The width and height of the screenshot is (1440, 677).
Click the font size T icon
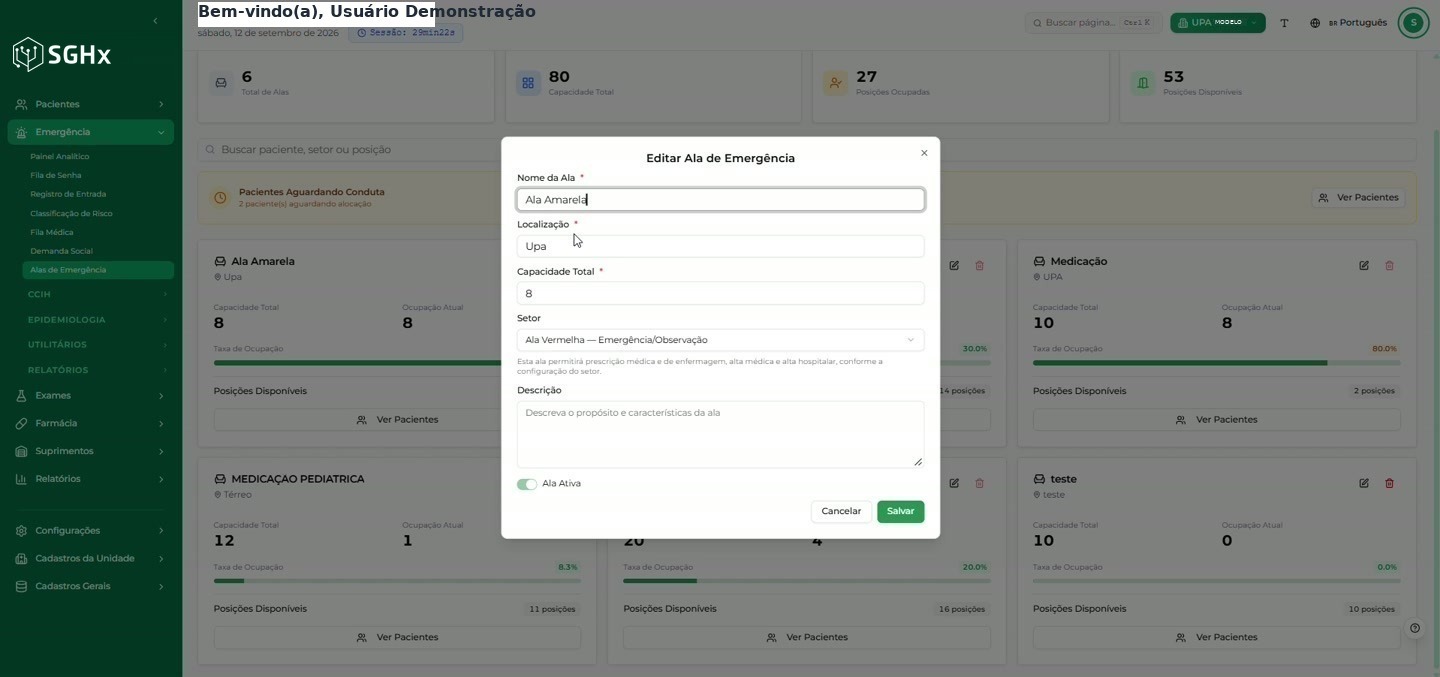pyautogui.click(x=1285, y=23)
